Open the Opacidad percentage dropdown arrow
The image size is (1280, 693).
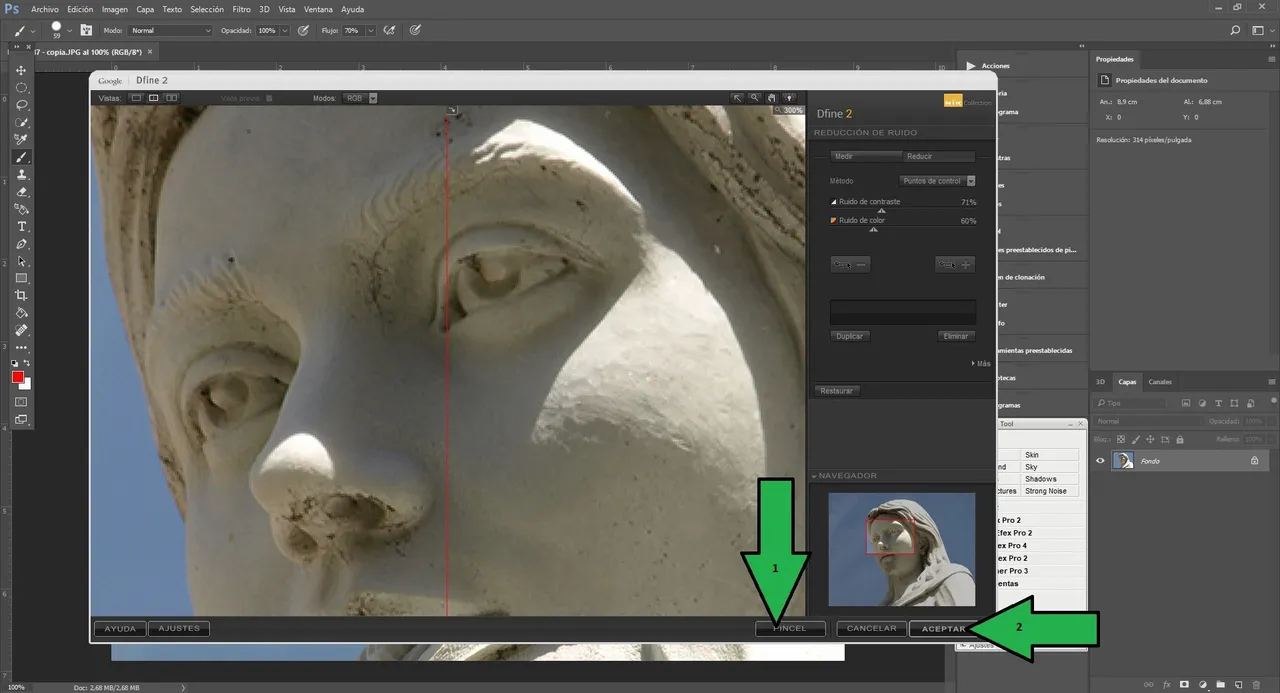click(284, 31)
